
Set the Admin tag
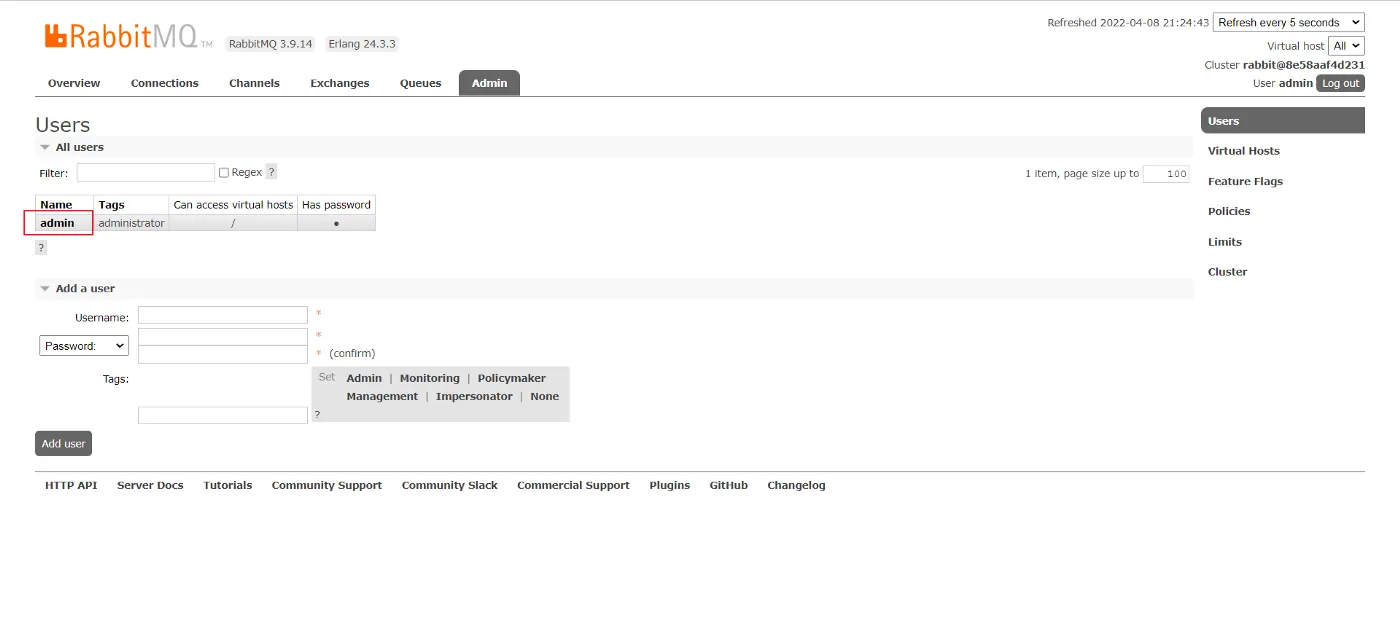tap(364, 378)
